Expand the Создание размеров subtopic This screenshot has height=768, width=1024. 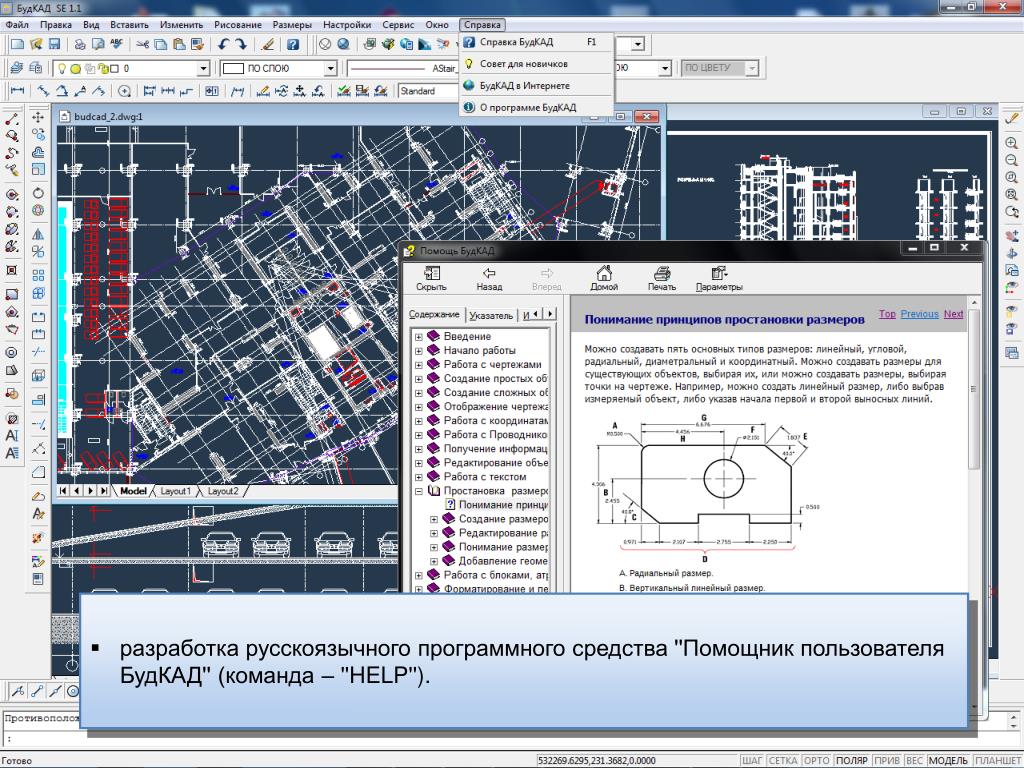pos(434,519)
